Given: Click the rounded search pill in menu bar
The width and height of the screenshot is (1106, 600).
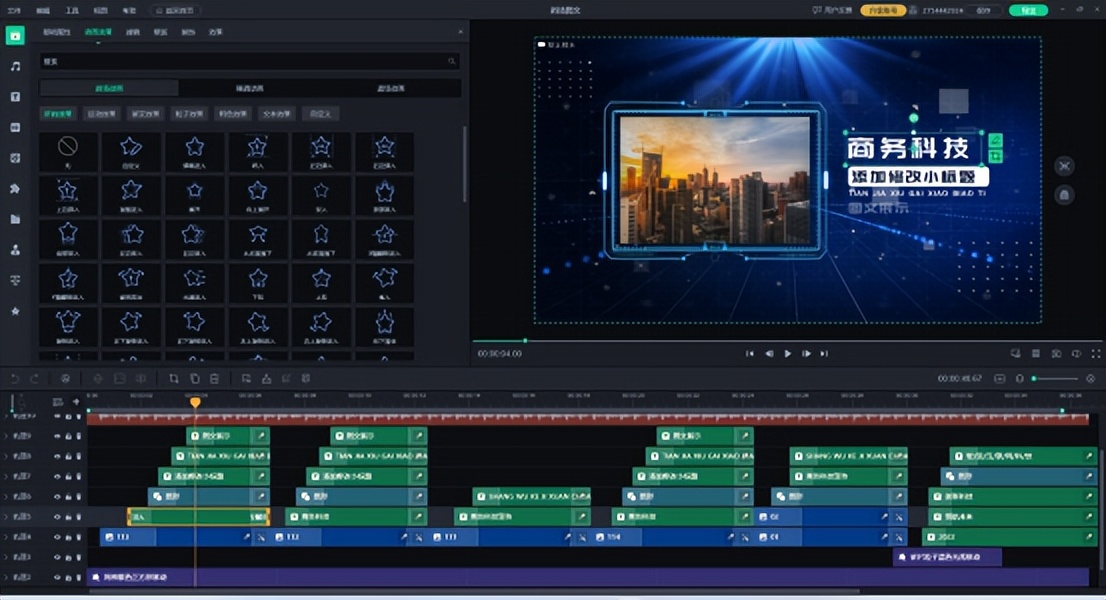Looking at the screenshot, I should click(176, 11).
